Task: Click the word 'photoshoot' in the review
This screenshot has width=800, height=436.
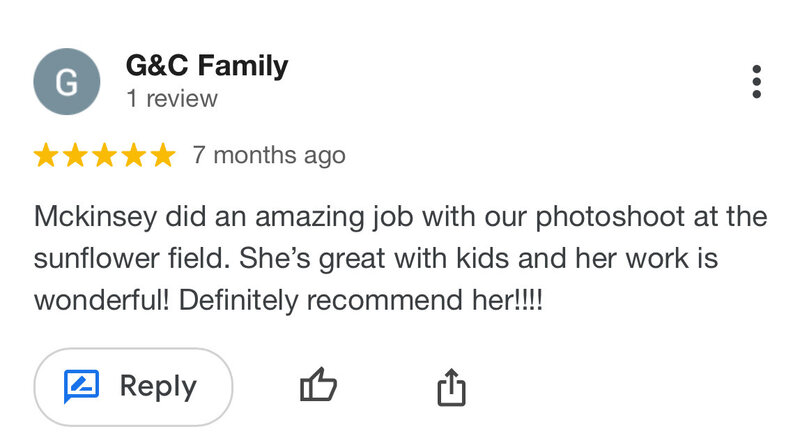Action: tap(610, 217)
